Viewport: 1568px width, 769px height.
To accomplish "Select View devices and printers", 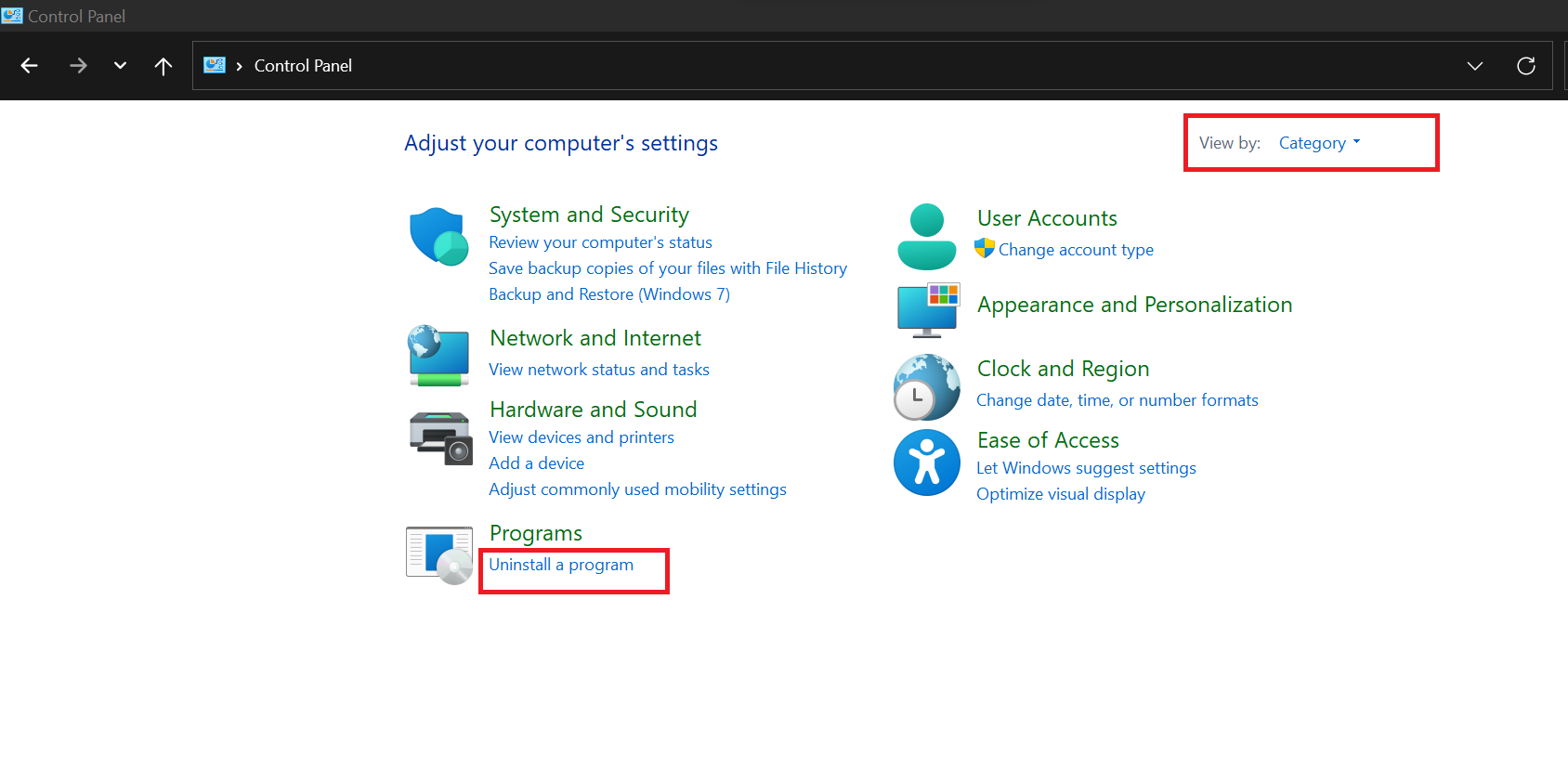I will click(581, 437).
